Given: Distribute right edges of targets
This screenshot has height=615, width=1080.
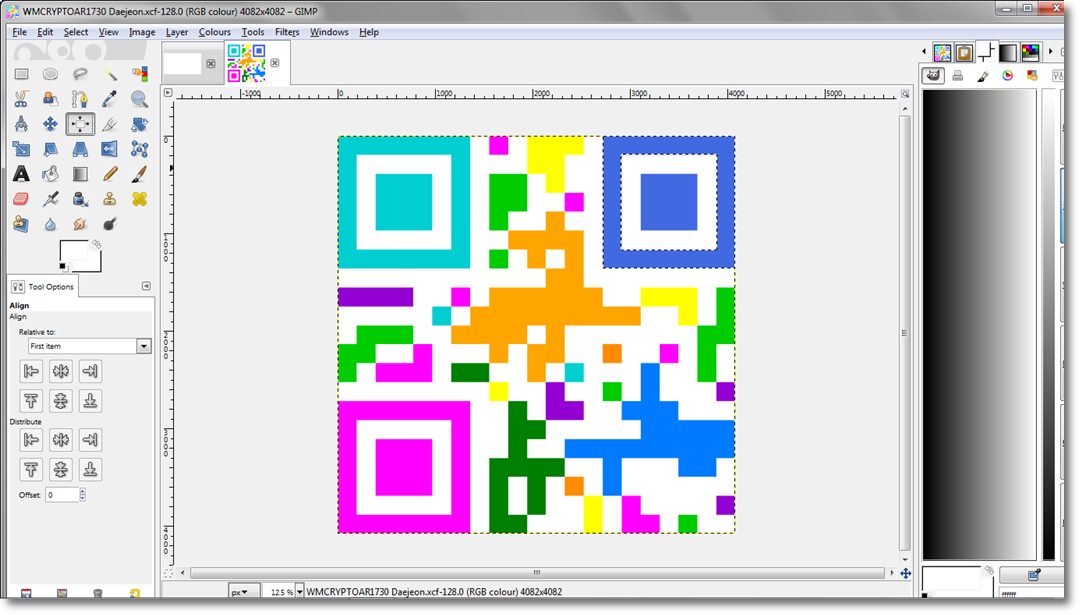Looking at the screenshot, I should point(90,439).
